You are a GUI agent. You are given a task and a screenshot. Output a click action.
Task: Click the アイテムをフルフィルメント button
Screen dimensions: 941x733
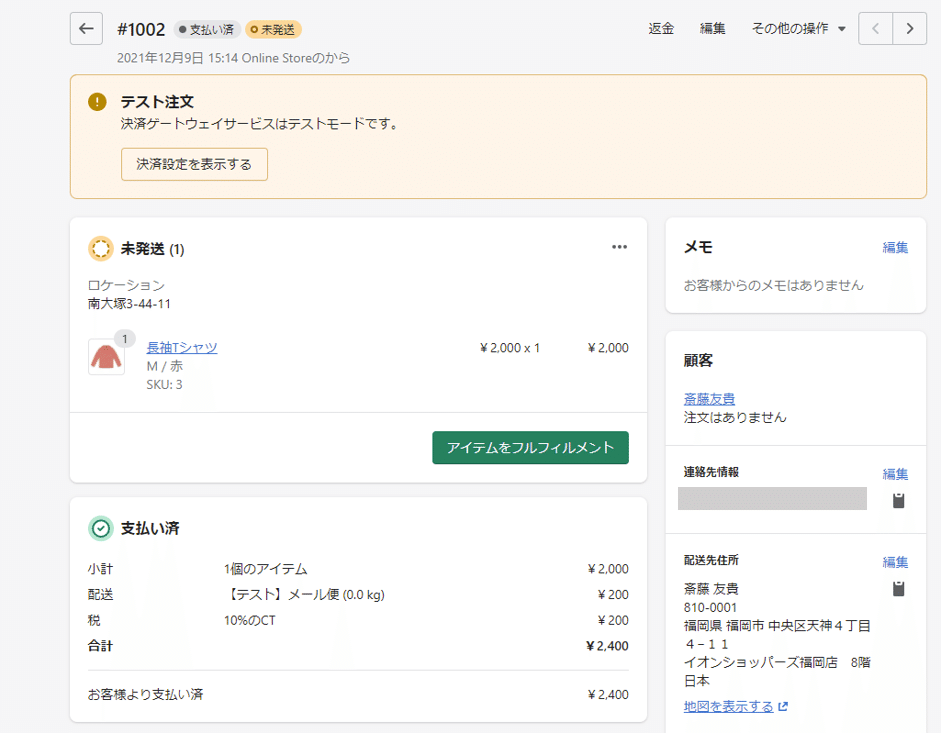click(530, 448)
